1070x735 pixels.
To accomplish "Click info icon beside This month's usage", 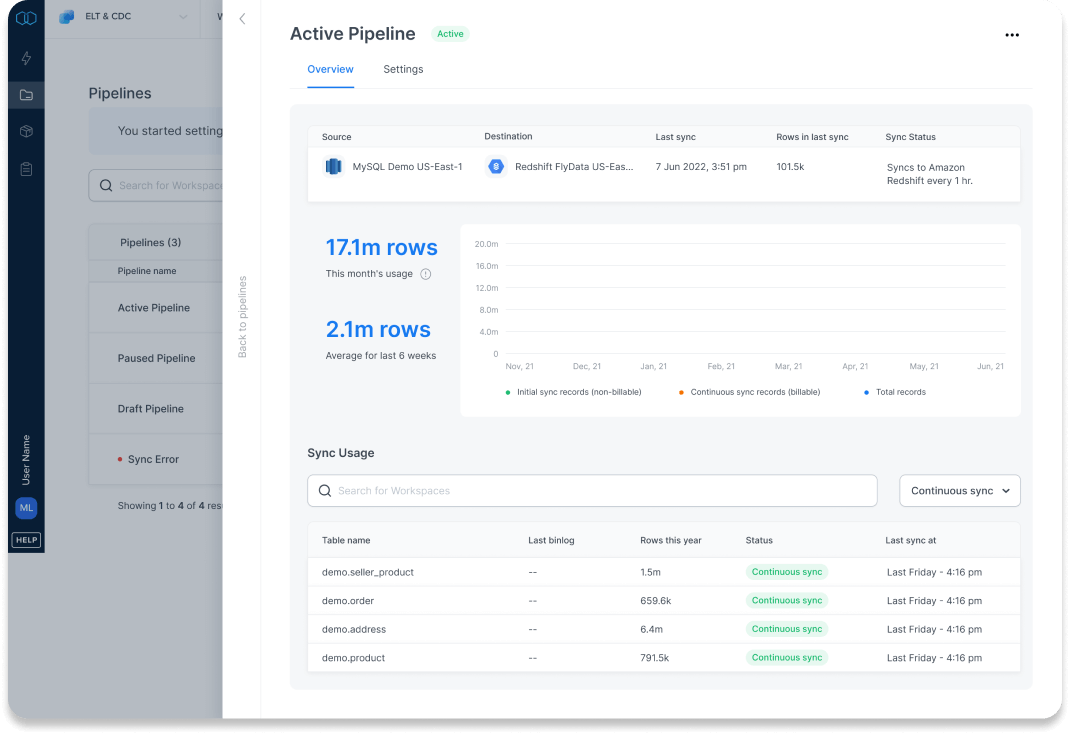I will point(426,274).
